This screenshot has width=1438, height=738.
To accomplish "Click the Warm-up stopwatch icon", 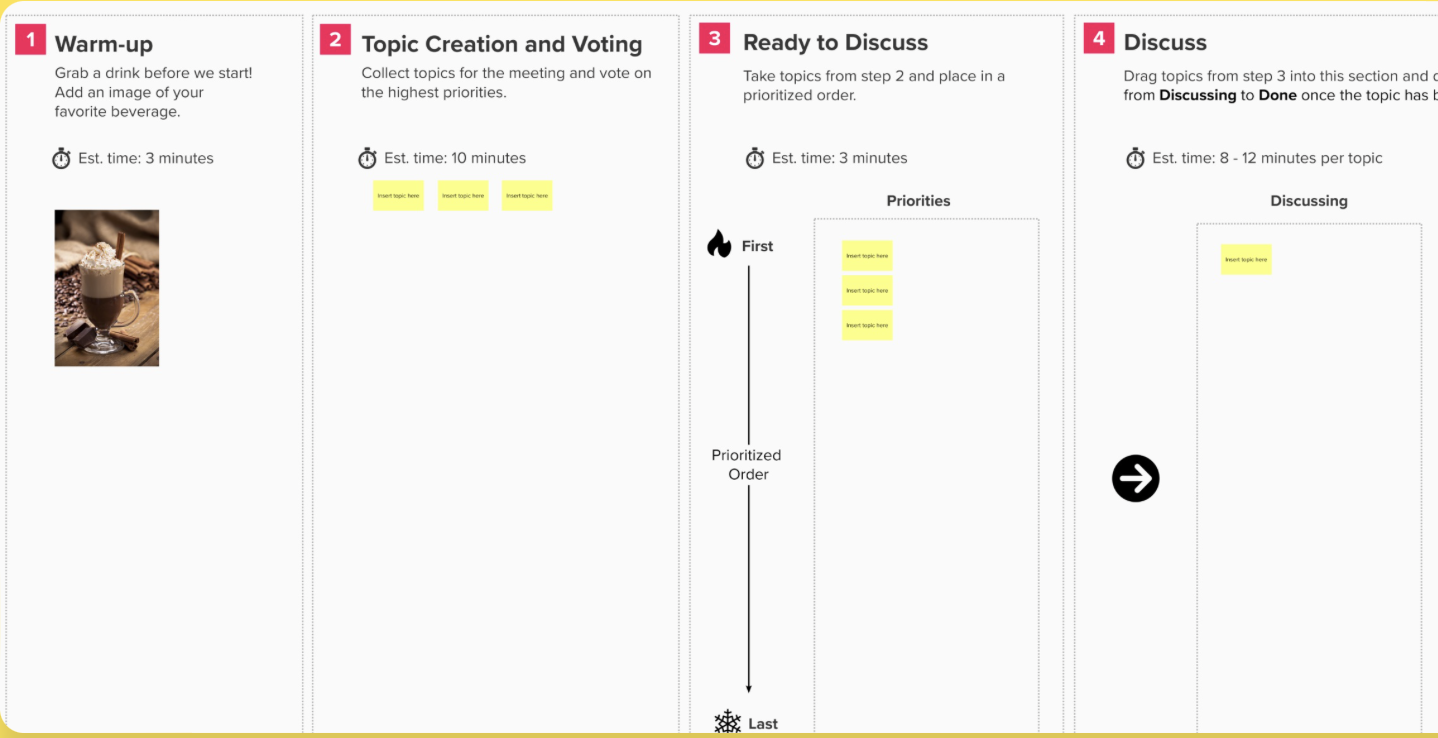I will click(61, 158).
